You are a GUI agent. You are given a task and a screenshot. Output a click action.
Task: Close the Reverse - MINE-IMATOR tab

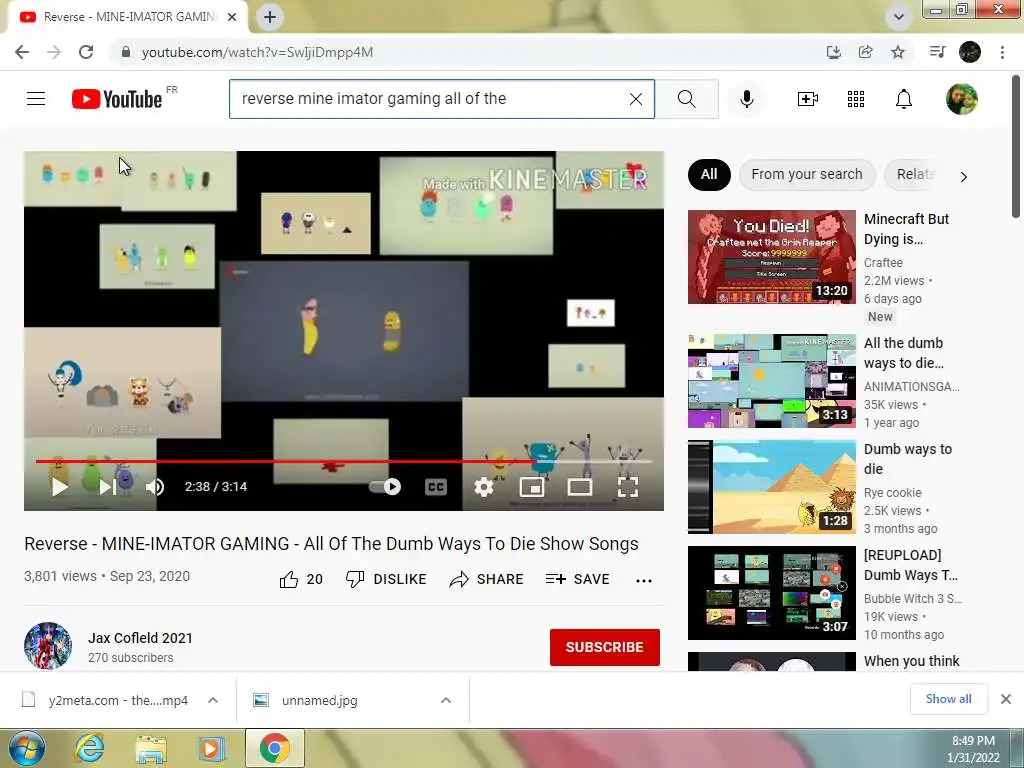232,17
